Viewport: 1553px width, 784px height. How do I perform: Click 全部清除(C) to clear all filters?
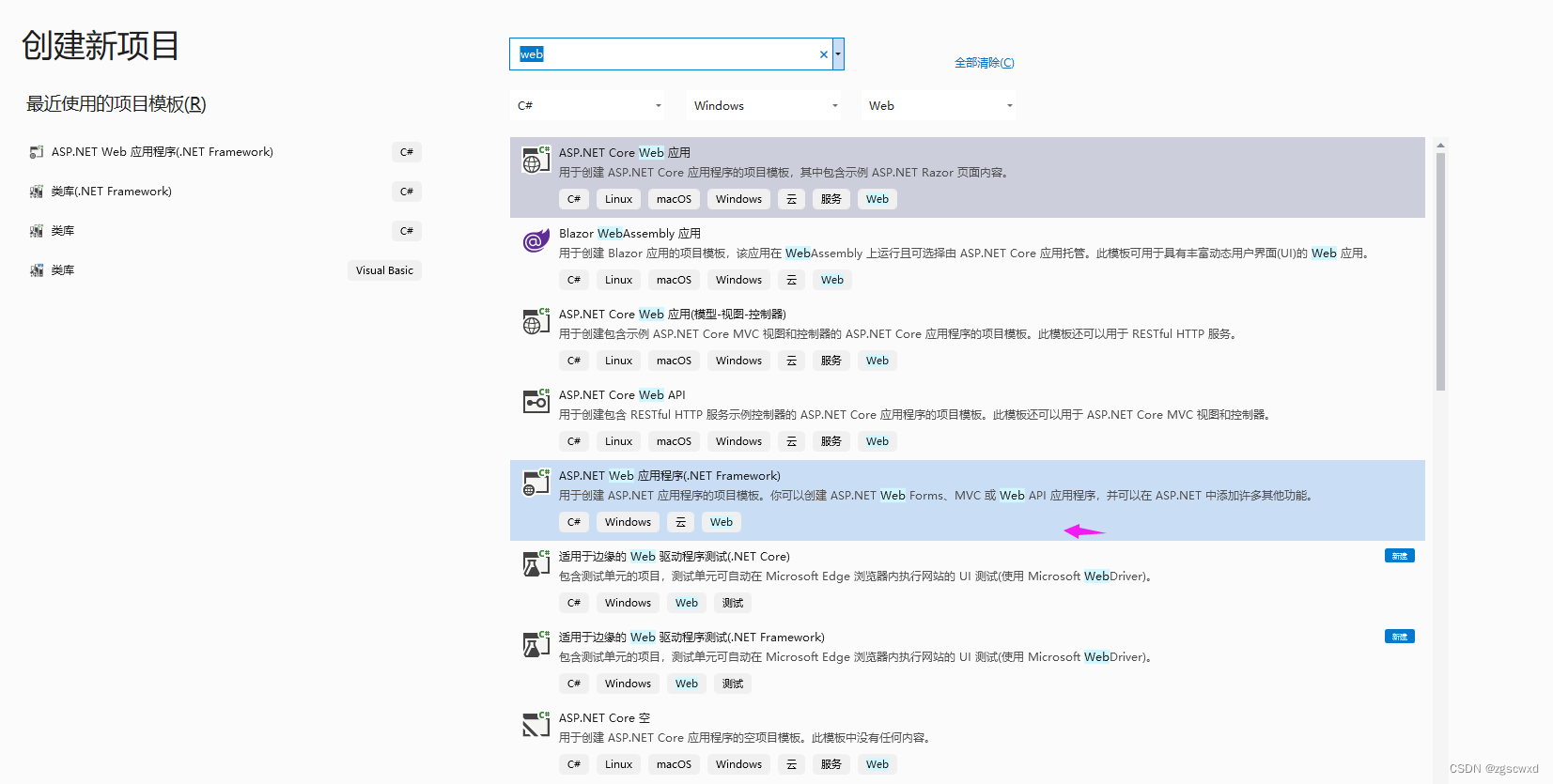pos(985,63)
